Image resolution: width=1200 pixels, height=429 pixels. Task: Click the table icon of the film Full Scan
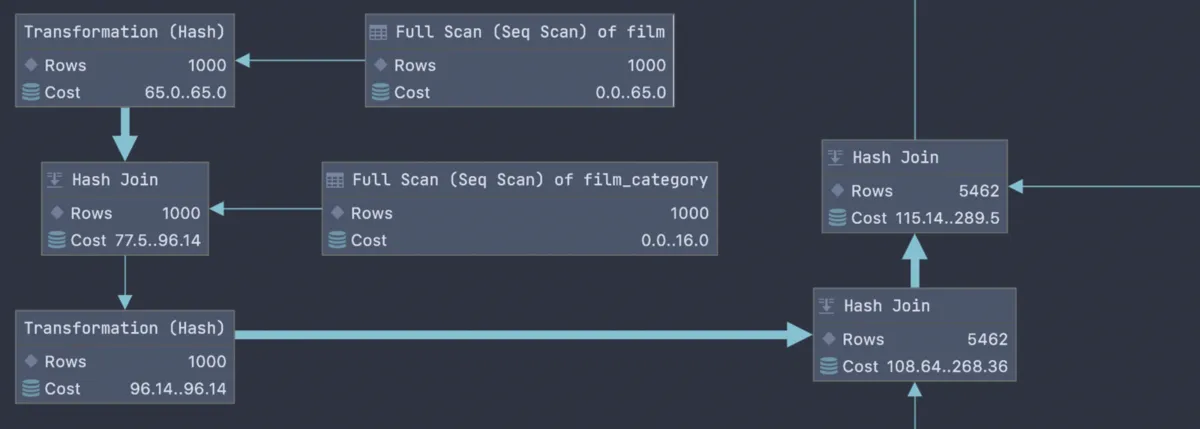click(x=378, y=32)
